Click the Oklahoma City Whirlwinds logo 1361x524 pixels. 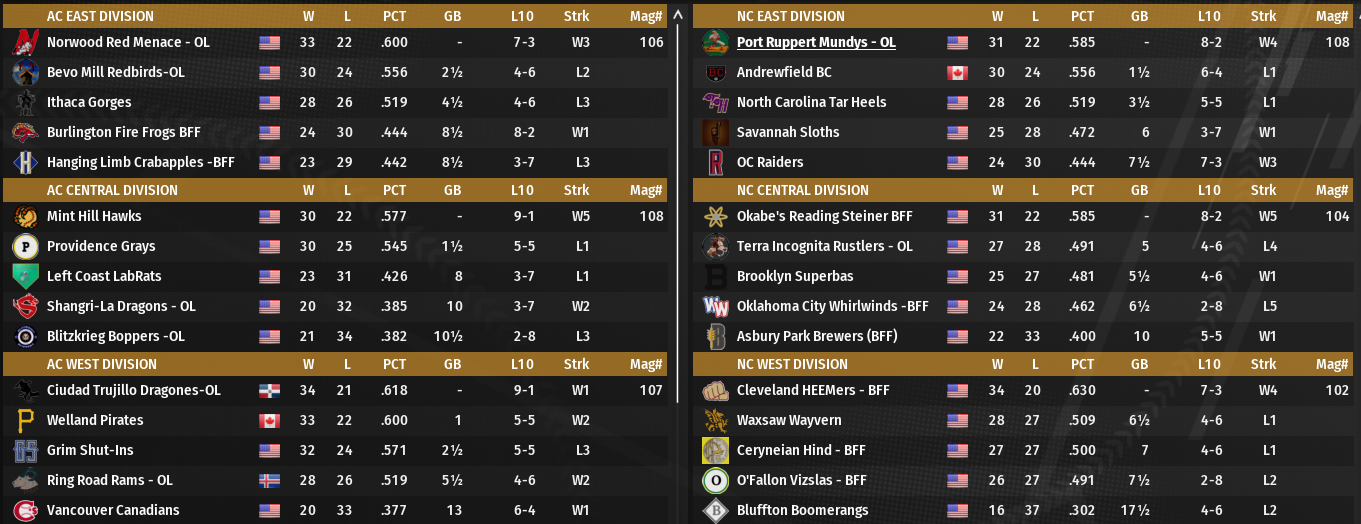pyautogui.click(x=715, y=307)
